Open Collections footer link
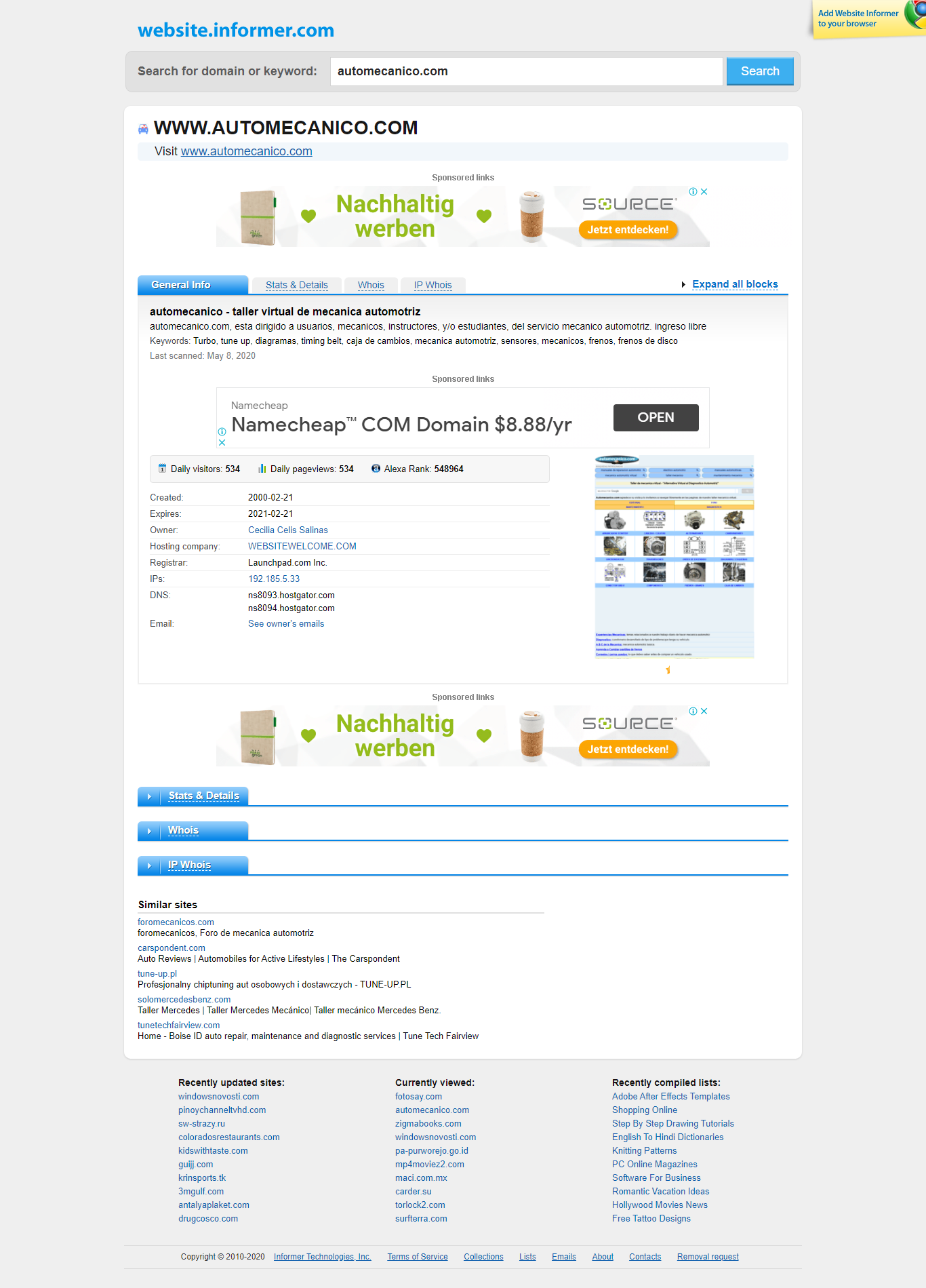The height and width of the screenshot is (1288, 926). coord(483,1257)
